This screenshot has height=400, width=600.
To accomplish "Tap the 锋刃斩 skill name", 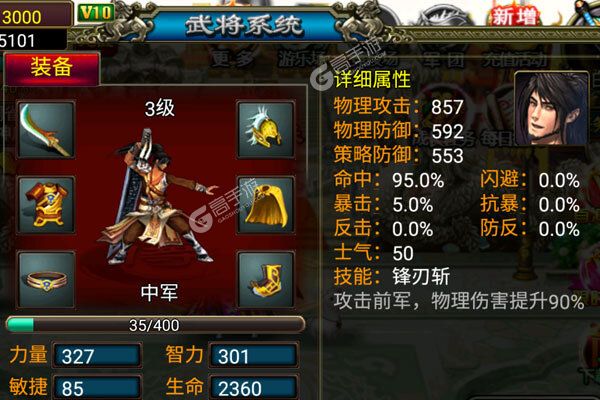I will tap(421, 277).
